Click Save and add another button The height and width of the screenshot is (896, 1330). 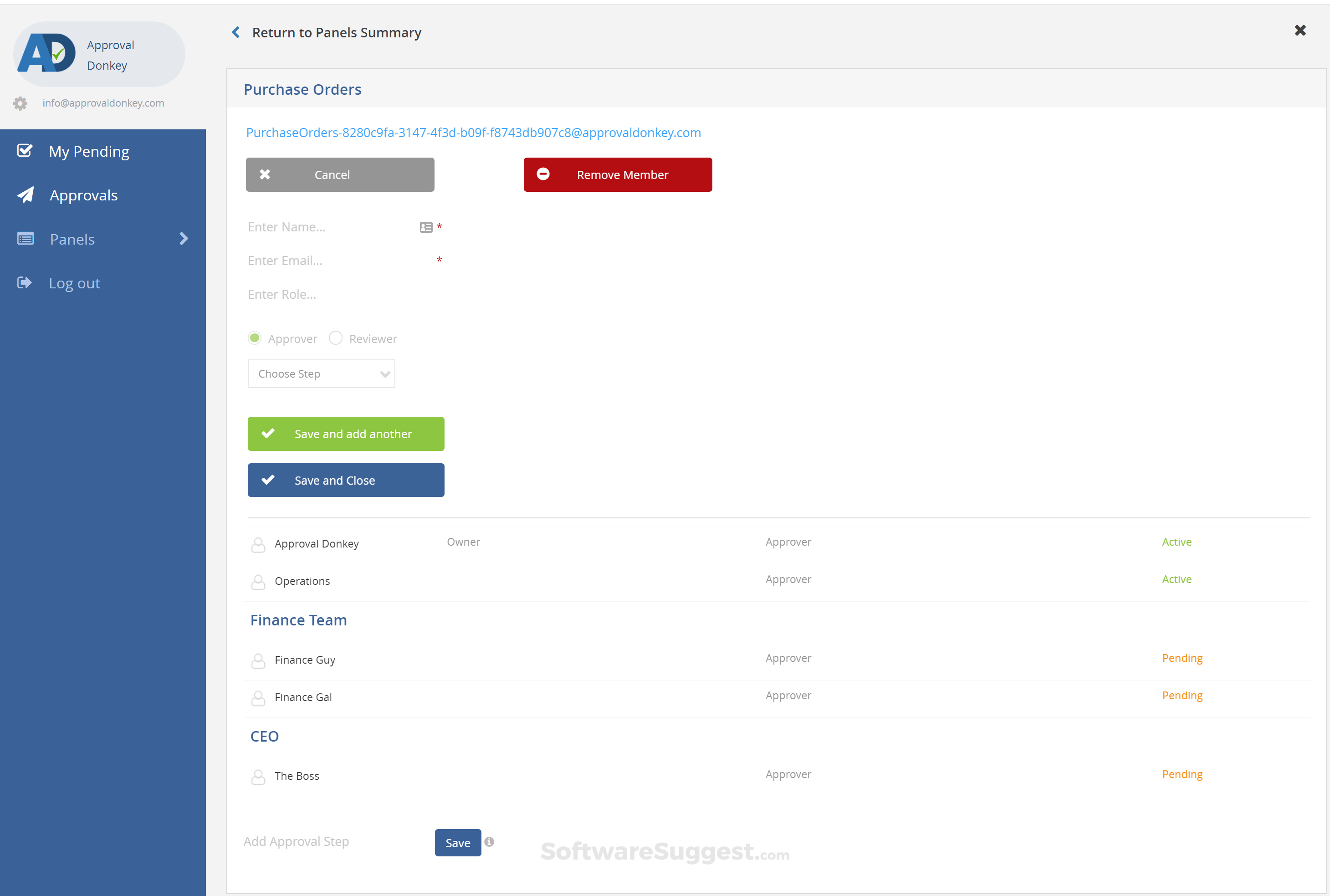[346, 434]
